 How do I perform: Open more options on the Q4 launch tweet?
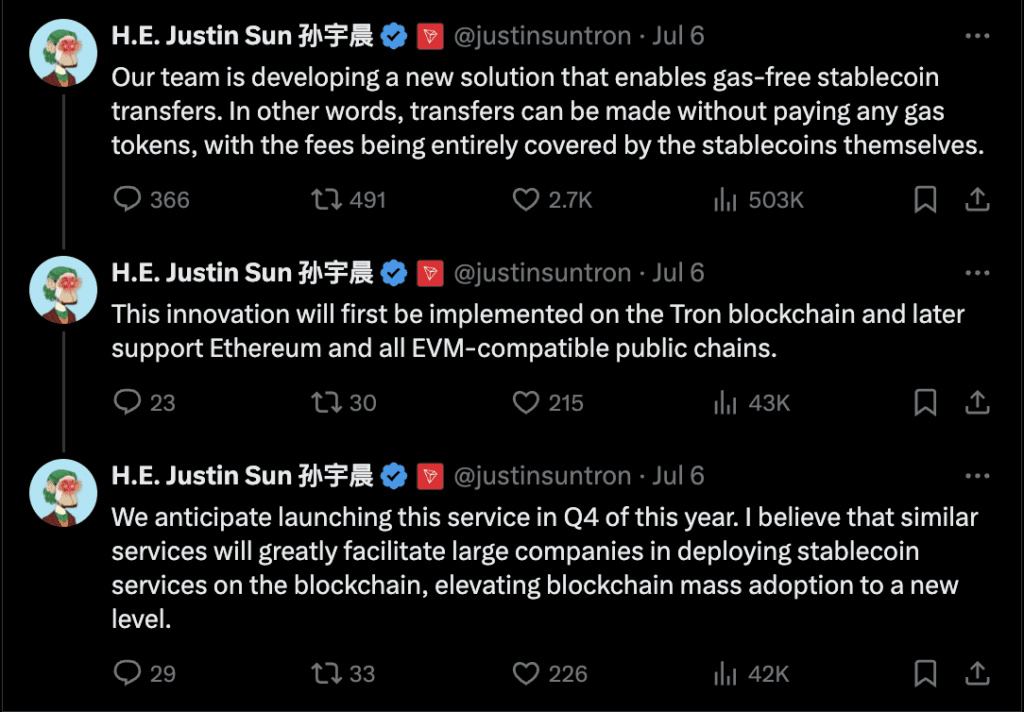976,476
